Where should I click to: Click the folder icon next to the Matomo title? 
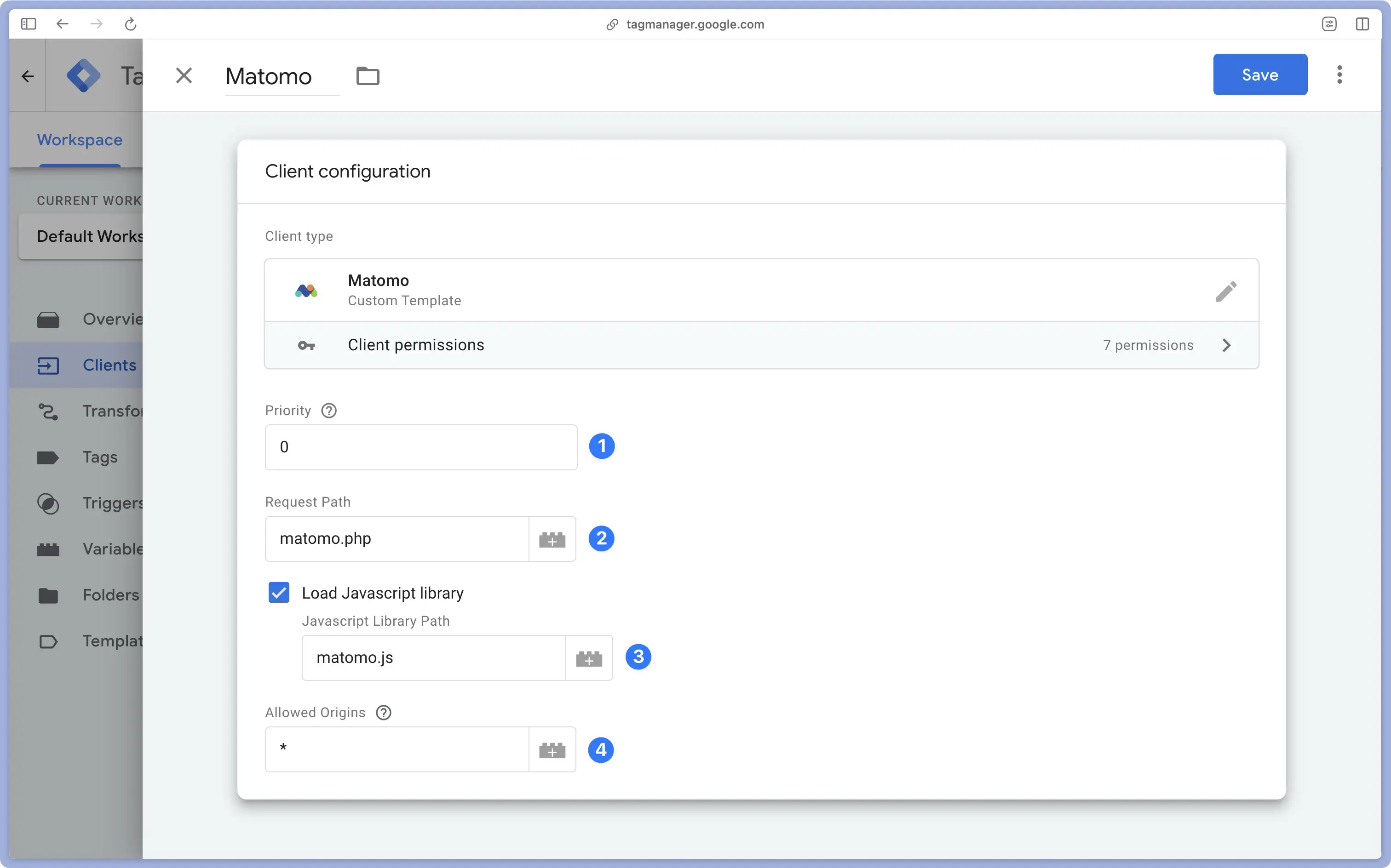(368, 76)
